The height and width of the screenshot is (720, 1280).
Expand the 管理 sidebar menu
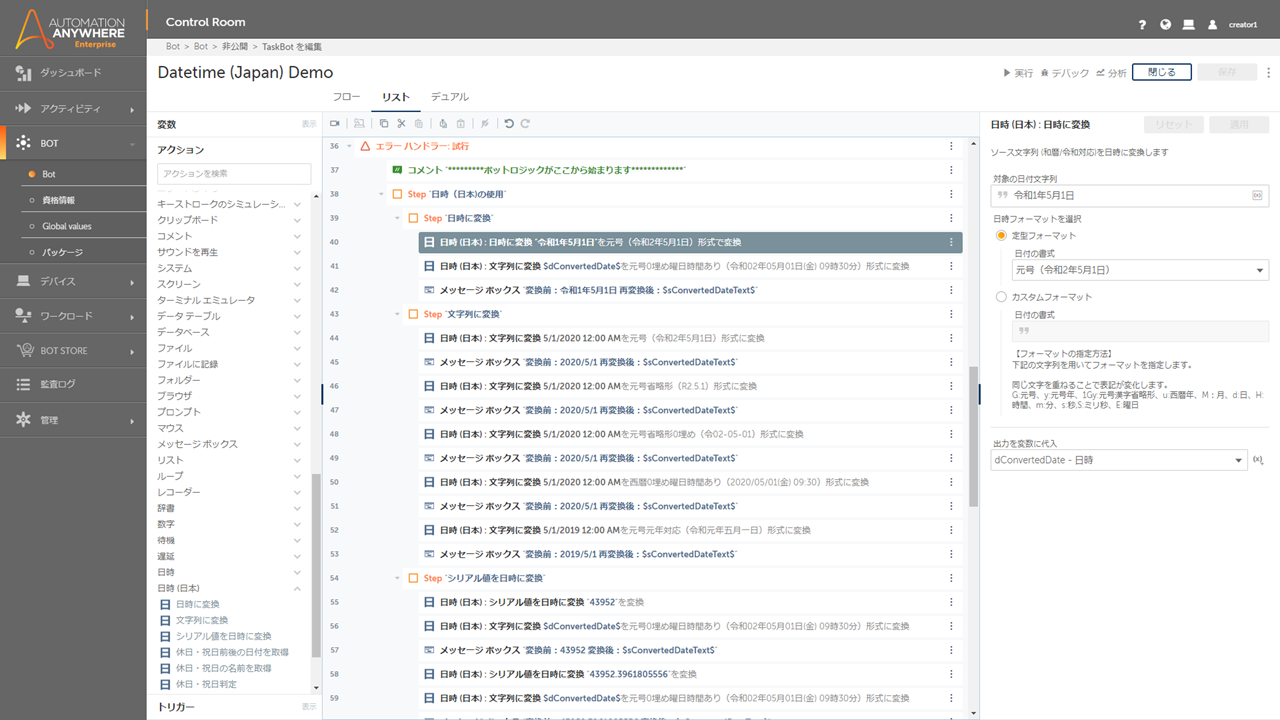click(73, 420)
